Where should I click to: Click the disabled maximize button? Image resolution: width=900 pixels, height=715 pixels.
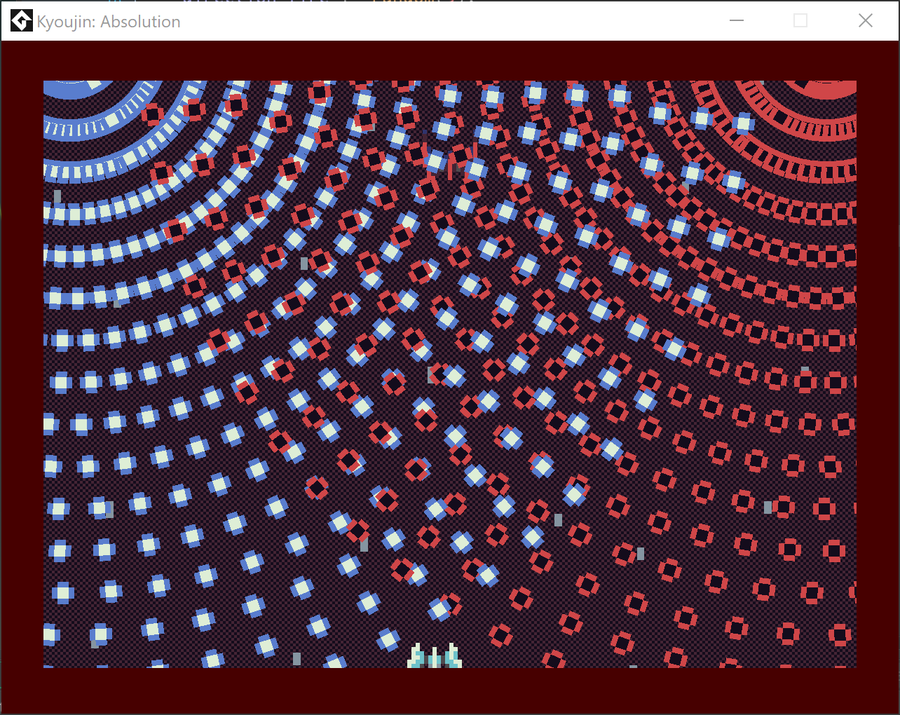click(800, 21)
